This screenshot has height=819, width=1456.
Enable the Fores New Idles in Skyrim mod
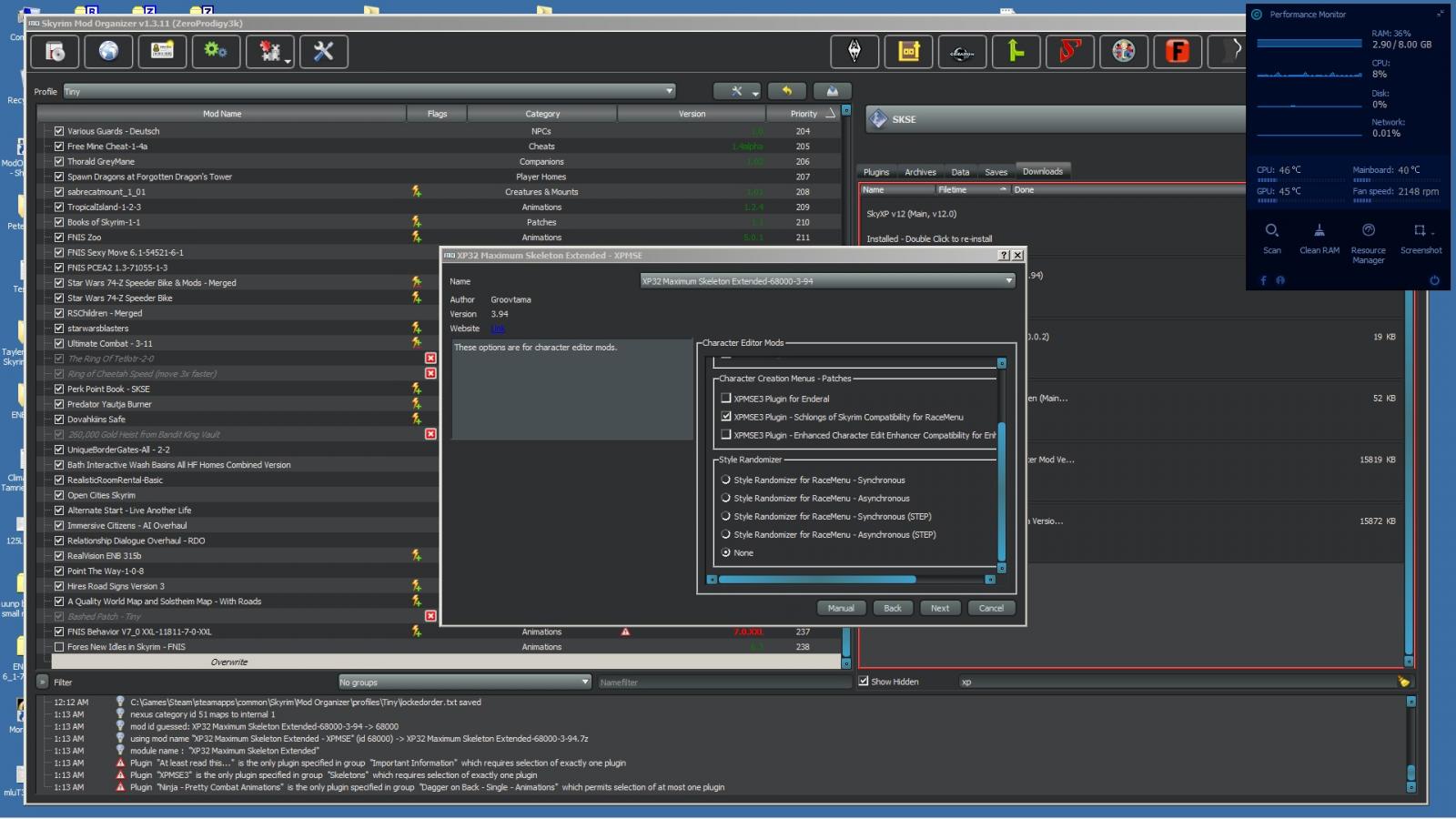tap(59, 647)
